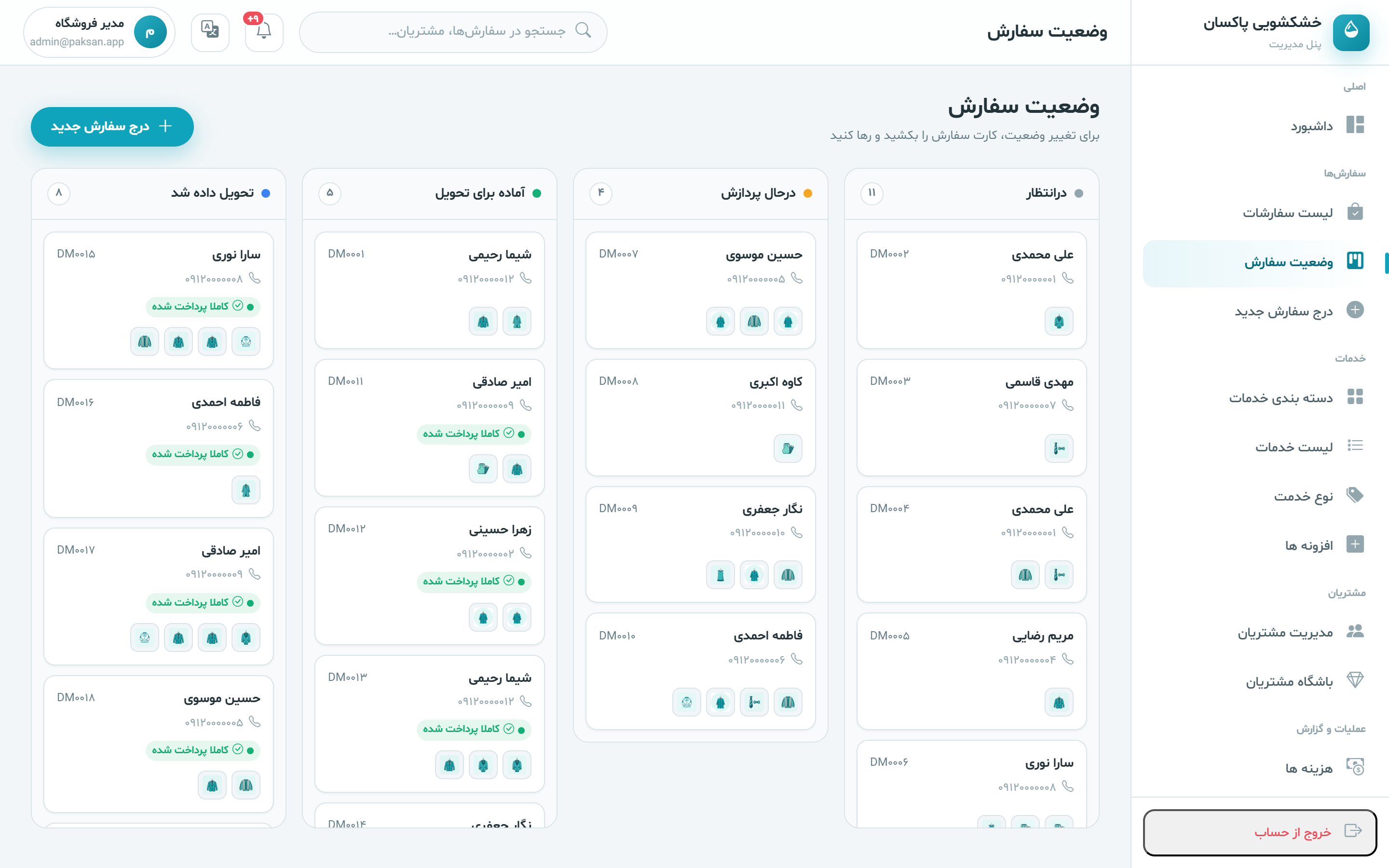Click the service type tag icon
Screen dimensions: 1389x868
(x=1355, y=495)
